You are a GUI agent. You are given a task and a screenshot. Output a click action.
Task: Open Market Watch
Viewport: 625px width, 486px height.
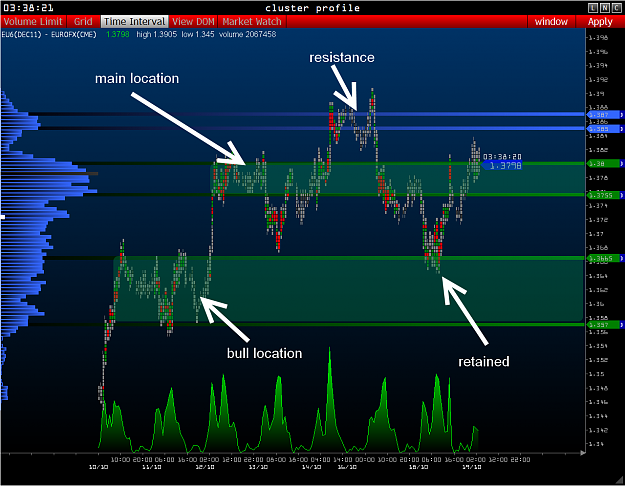[252, 22]
